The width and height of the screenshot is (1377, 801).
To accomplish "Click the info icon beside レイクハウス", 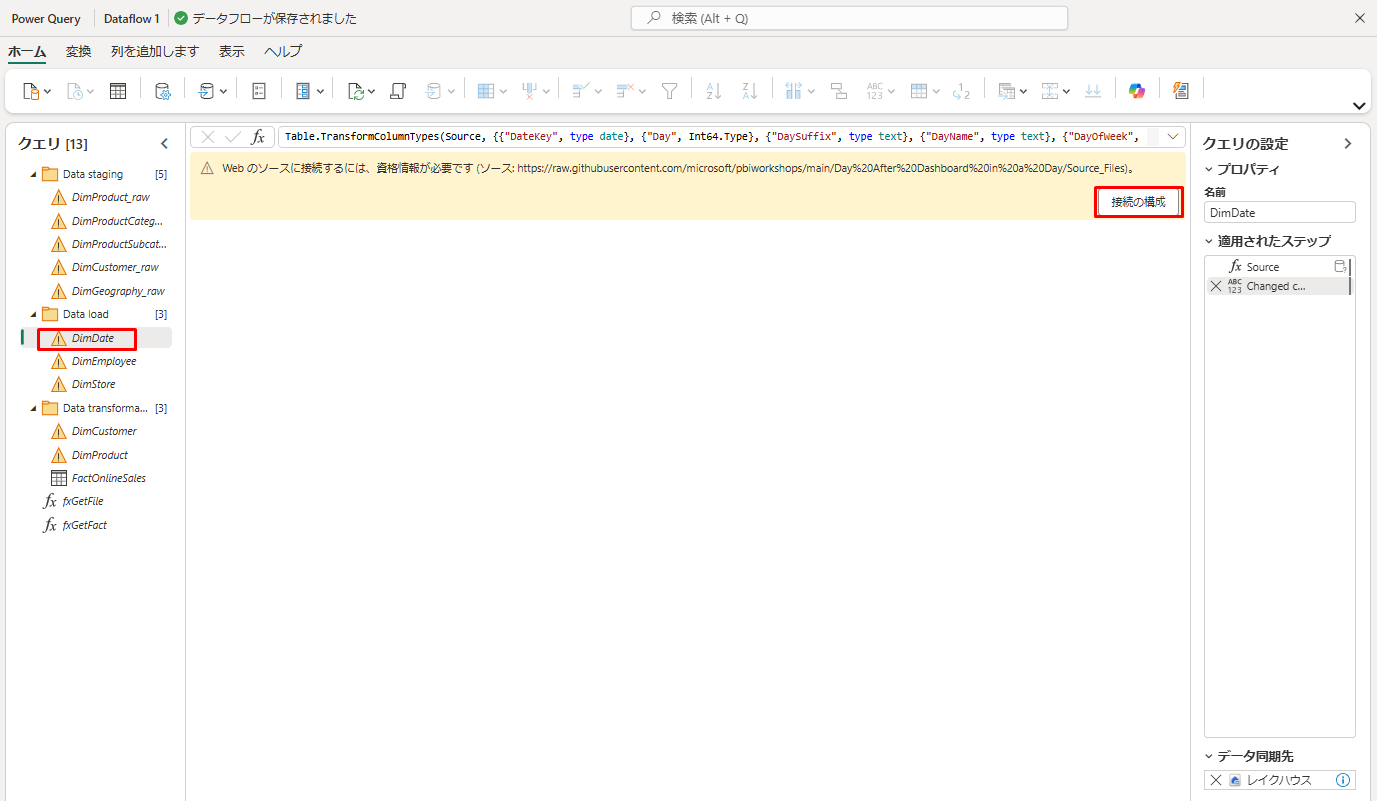I will click(x=1343, y=780).
